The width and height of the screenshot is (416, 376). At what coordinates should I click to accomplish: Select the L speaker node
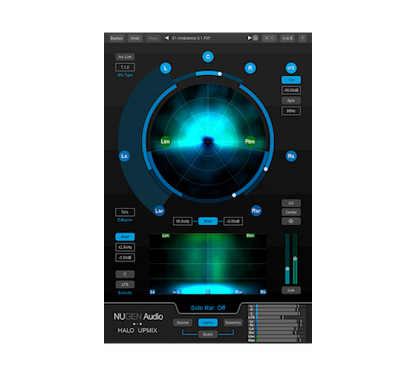coord(166,68)
